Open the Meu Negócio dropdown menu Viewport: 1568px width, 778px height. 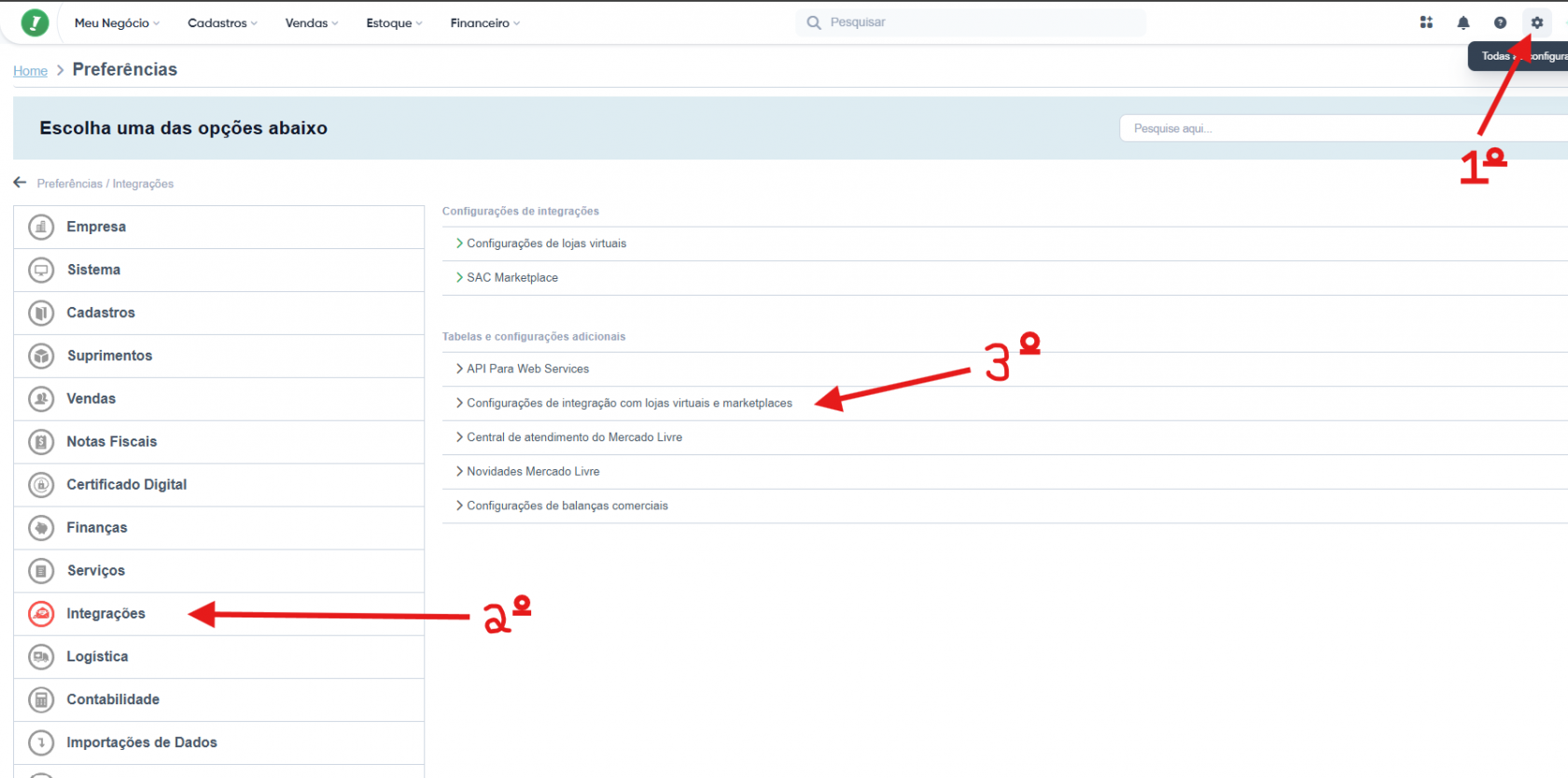(x=117, y=22)
